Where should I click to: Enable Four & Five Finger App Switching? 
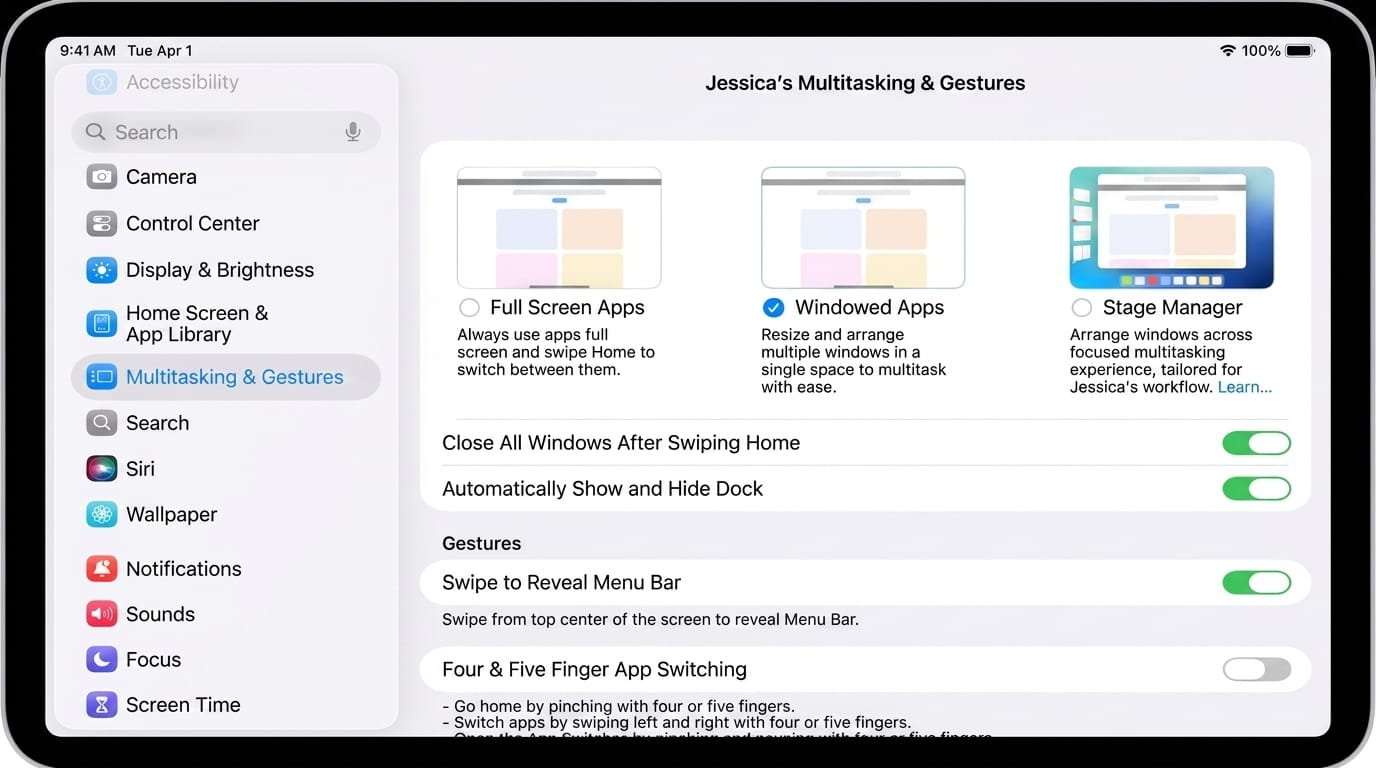(1256, 670)
